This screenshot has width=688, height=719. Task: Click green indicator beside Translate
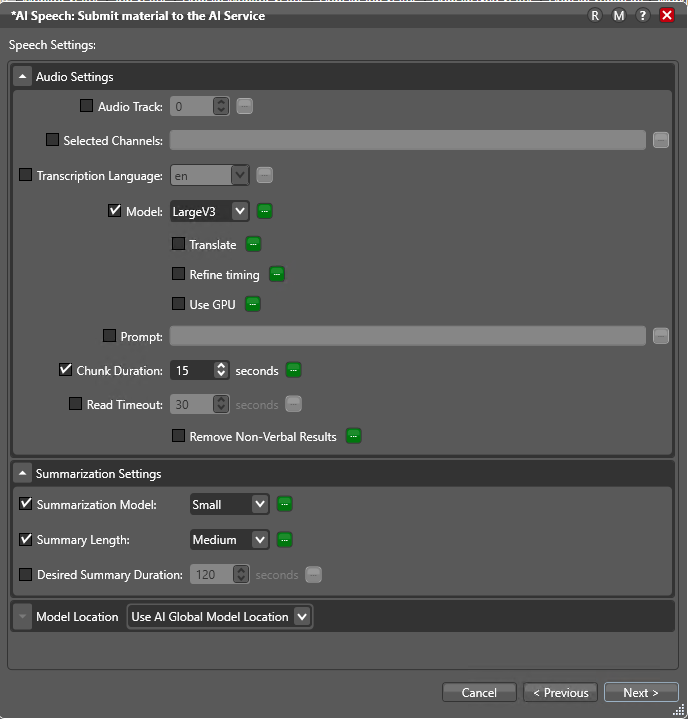(x=253, y=244)
